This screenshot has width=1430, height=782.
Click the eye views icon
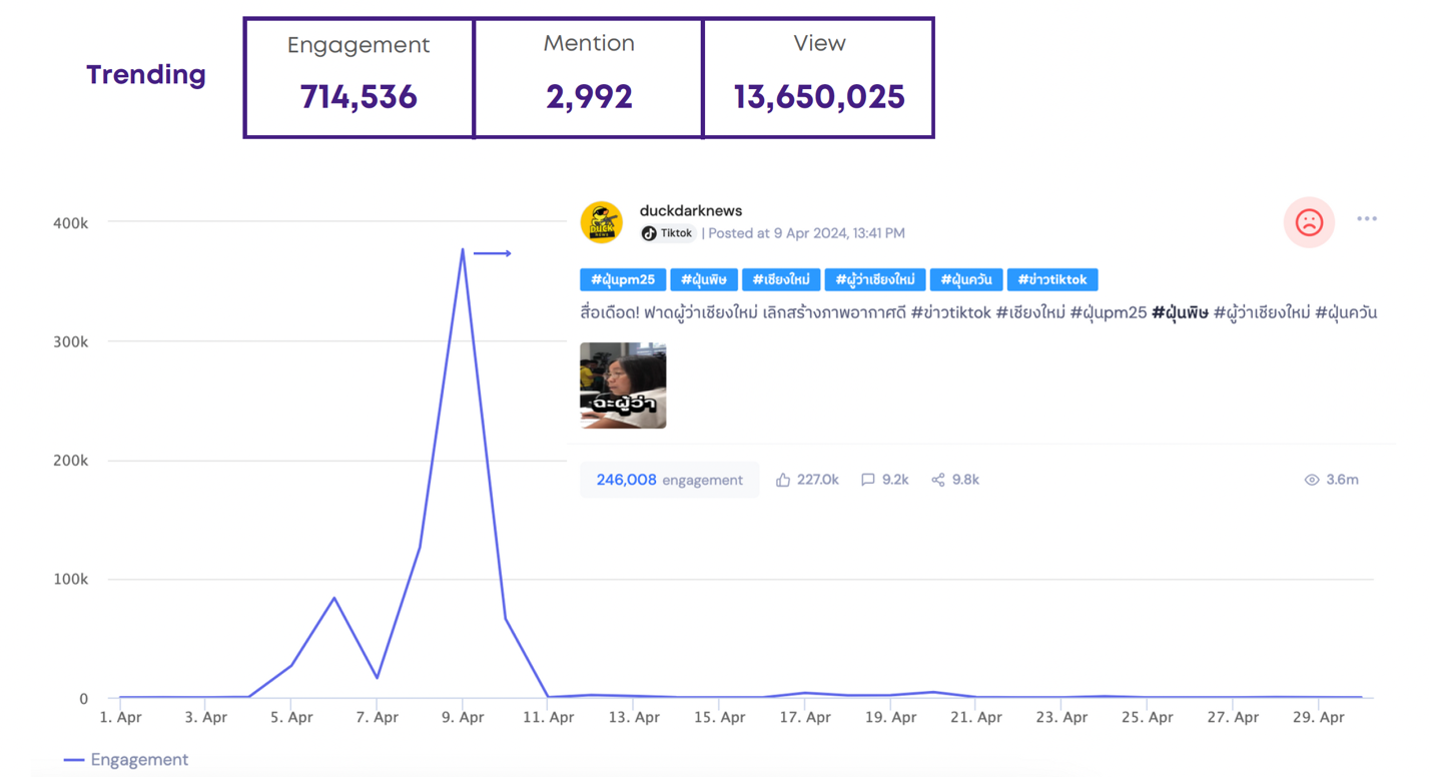(1312, 480)
